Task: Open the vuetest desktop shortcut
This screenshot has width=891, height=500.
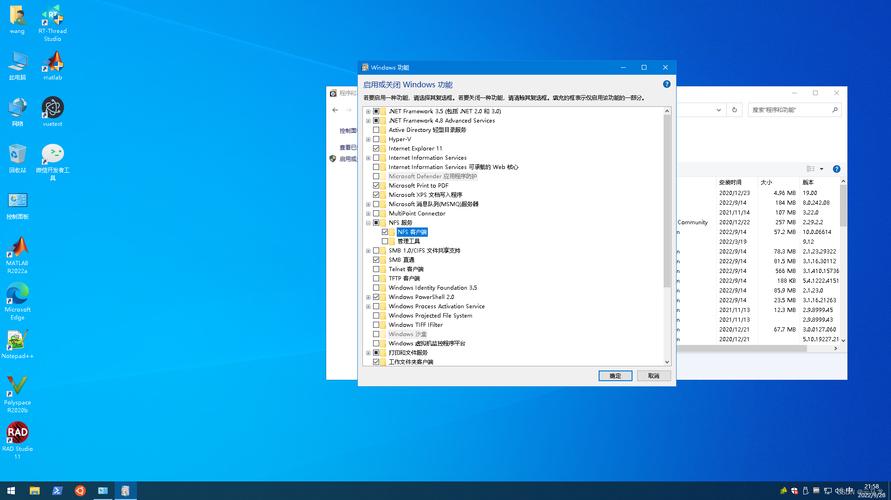Action: (52, 112)
